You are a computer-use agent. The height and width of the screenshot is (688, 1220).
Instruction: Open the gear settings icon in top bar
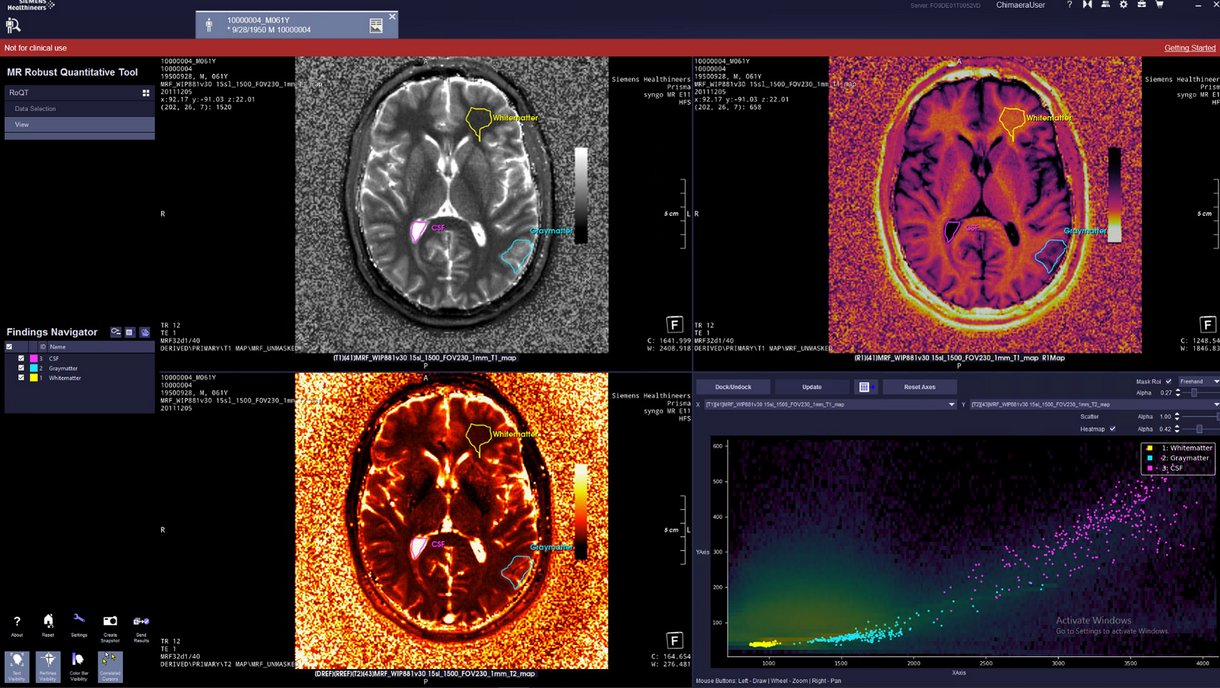click(1123, 5)
